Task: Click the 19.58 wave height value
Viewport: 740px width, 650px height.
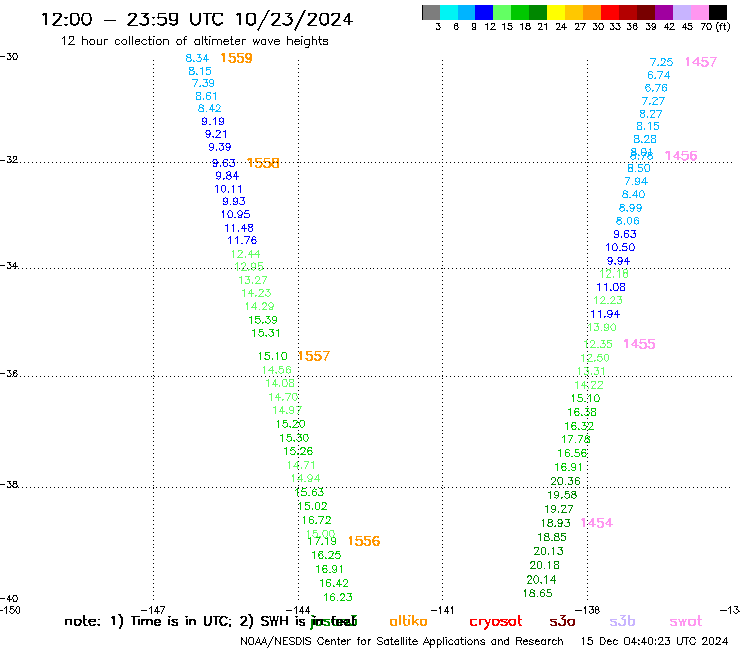Action: pyautogui.click(x=562, y=495)
